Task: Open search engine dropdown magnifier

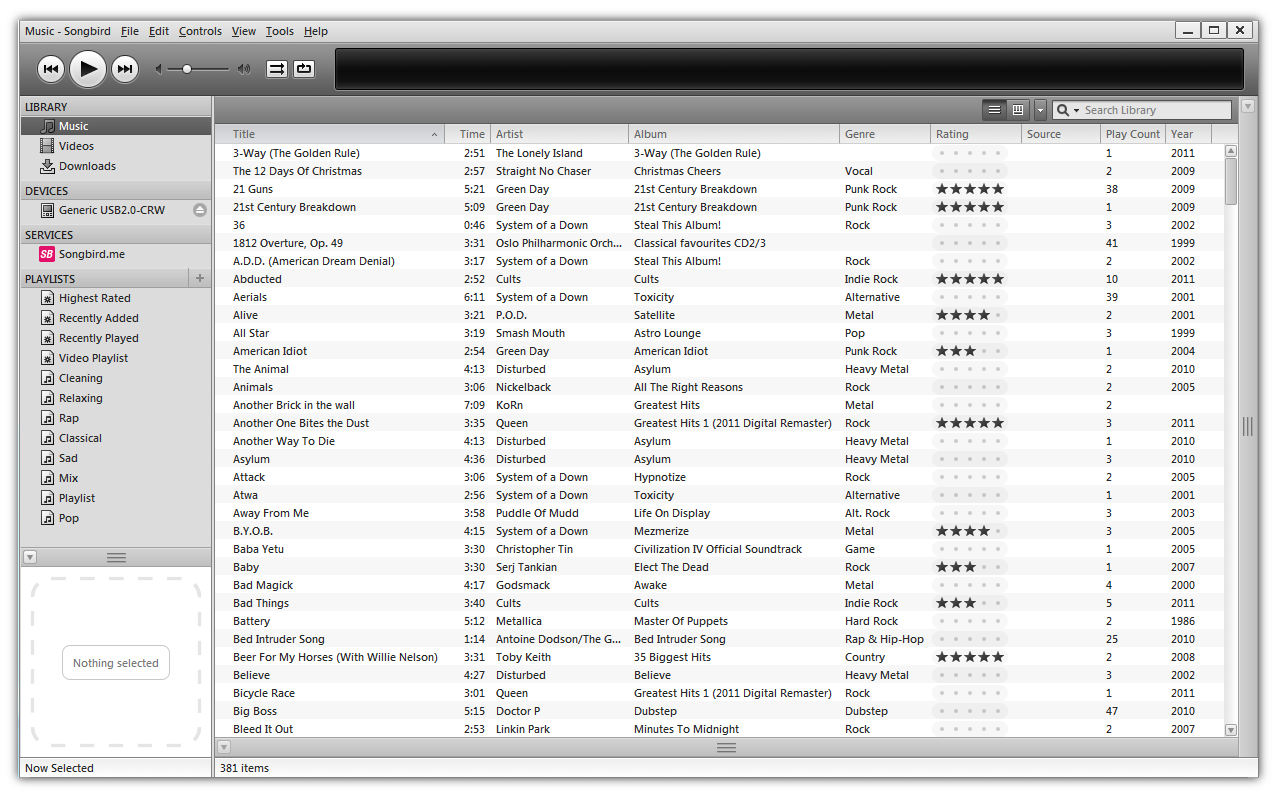Action: 1067,110
